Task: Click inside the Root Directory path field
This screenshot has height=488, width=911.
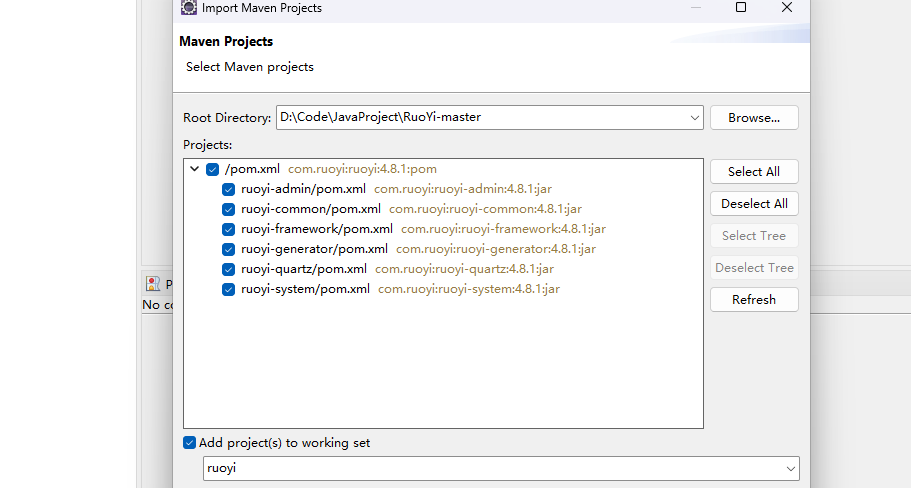Action: pyautogui.click(x=482, y=117)
